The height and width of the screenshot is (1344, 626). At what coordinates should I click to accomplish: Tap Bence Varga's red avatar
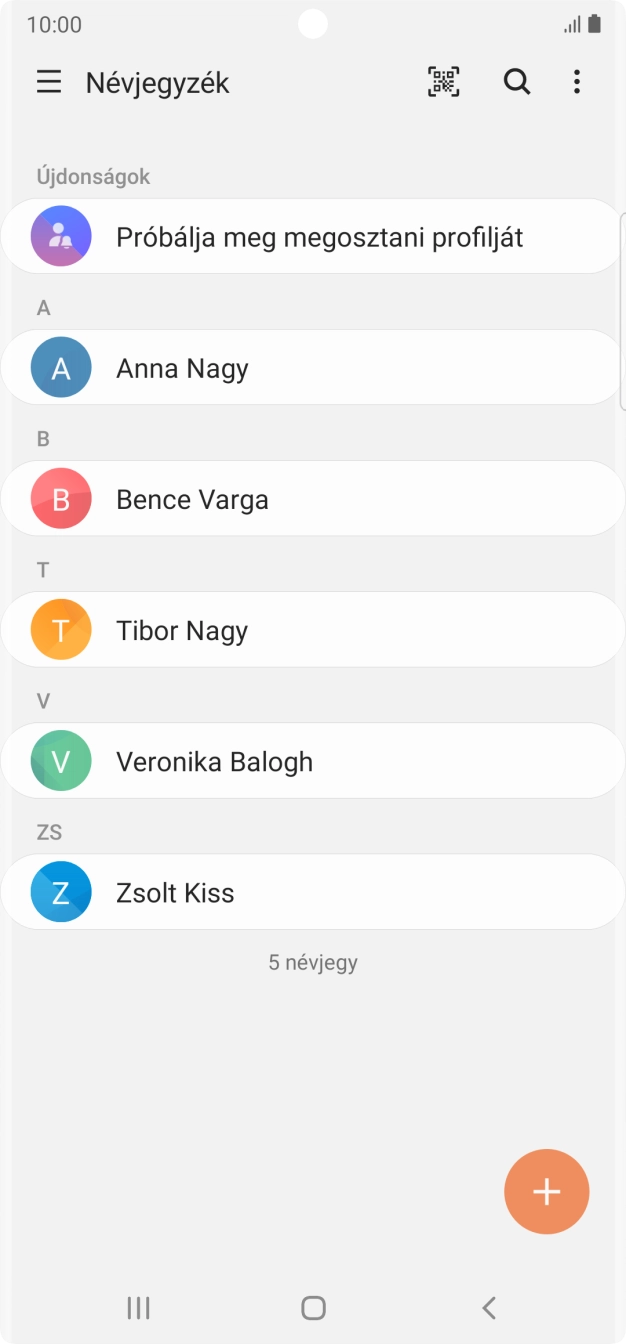61,499
